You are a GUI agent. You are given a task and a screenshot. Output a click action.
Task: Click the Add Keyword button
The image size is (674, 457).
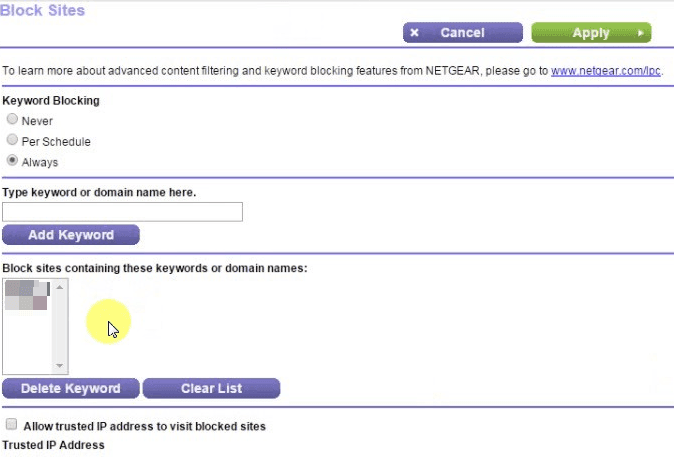[x=70, y=235]
